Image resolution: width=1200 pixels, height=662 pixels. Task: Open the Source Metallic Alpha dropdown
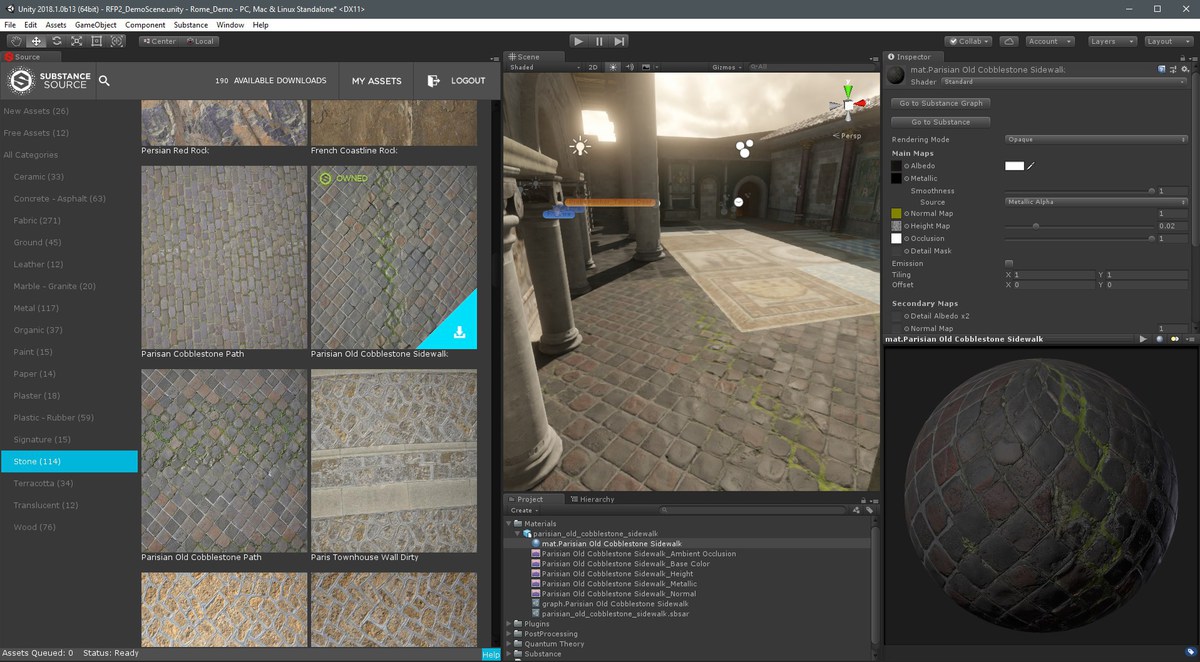1097,202
